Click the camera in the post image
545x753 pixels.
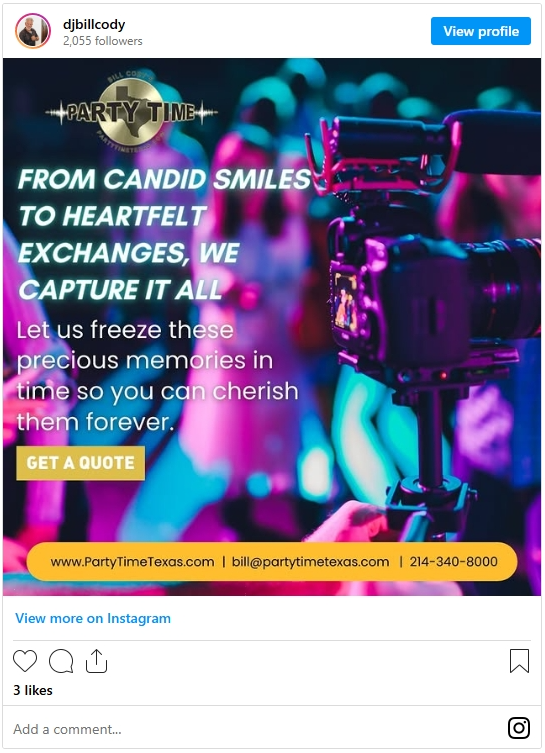pyautogui.click(x=423, y=298)
